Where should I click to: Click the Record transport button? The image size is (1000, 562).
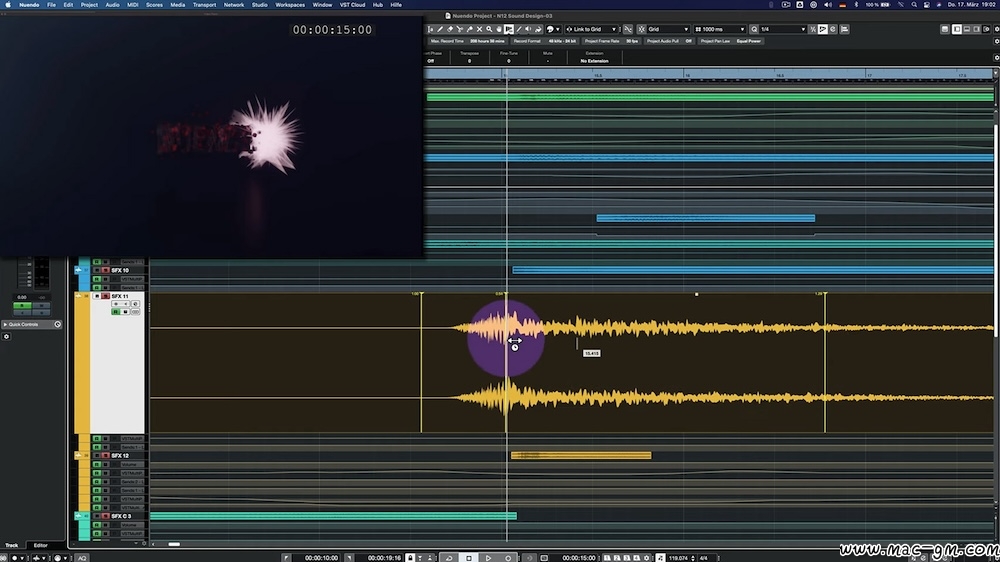pos(508,558)
